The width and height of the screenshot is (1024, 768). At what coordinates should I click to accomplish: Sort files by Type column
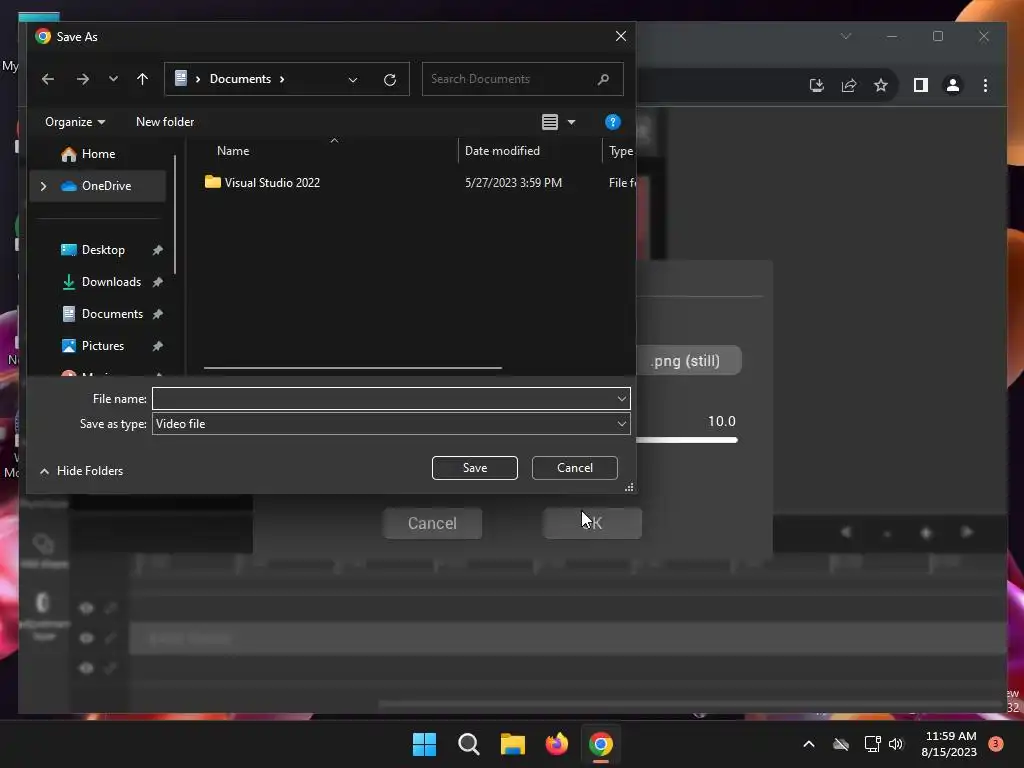point(620,151)
